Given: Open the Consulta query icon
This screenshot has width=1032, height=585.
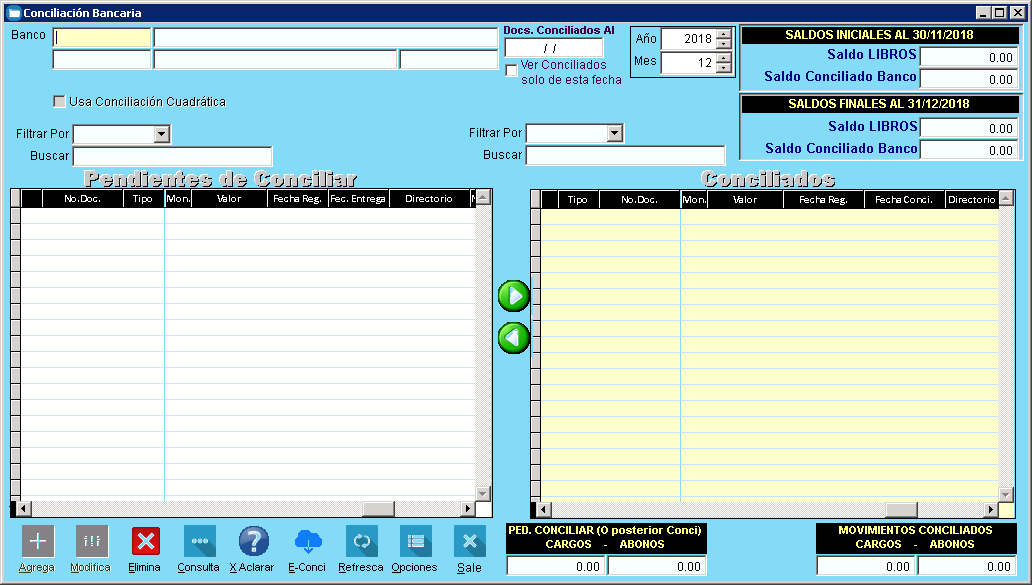Looking at the screenshot, I should click(x=199, y=541).
